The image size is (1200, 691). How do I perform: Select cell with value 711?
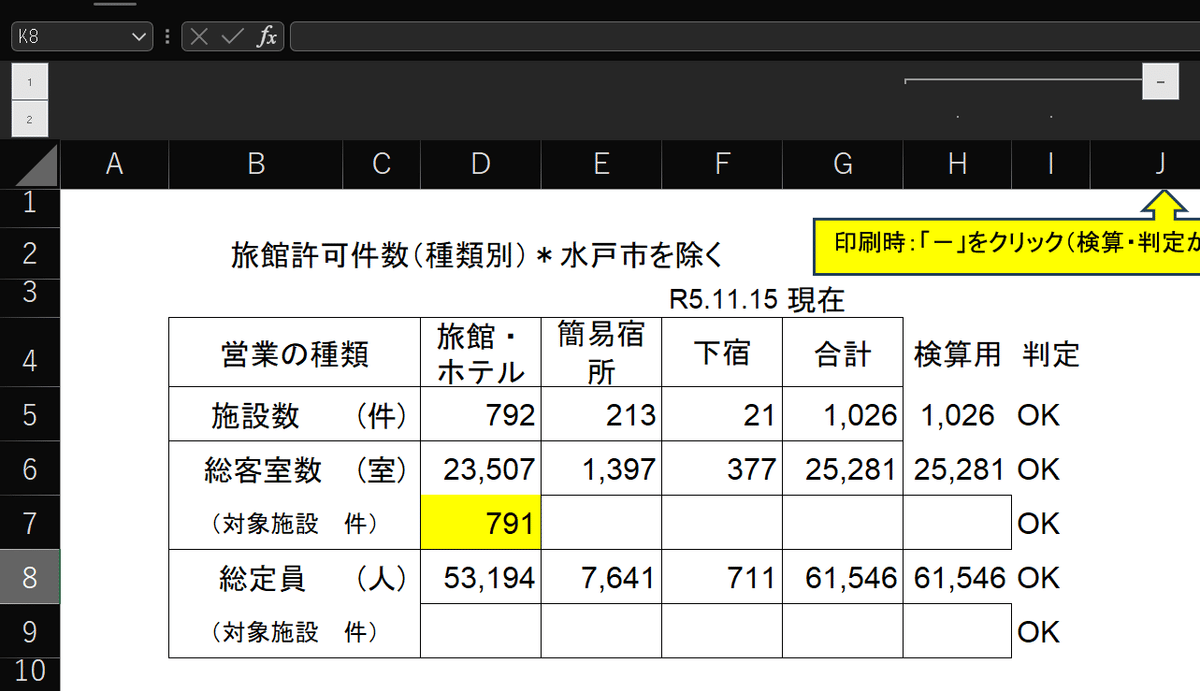point(722,576)
